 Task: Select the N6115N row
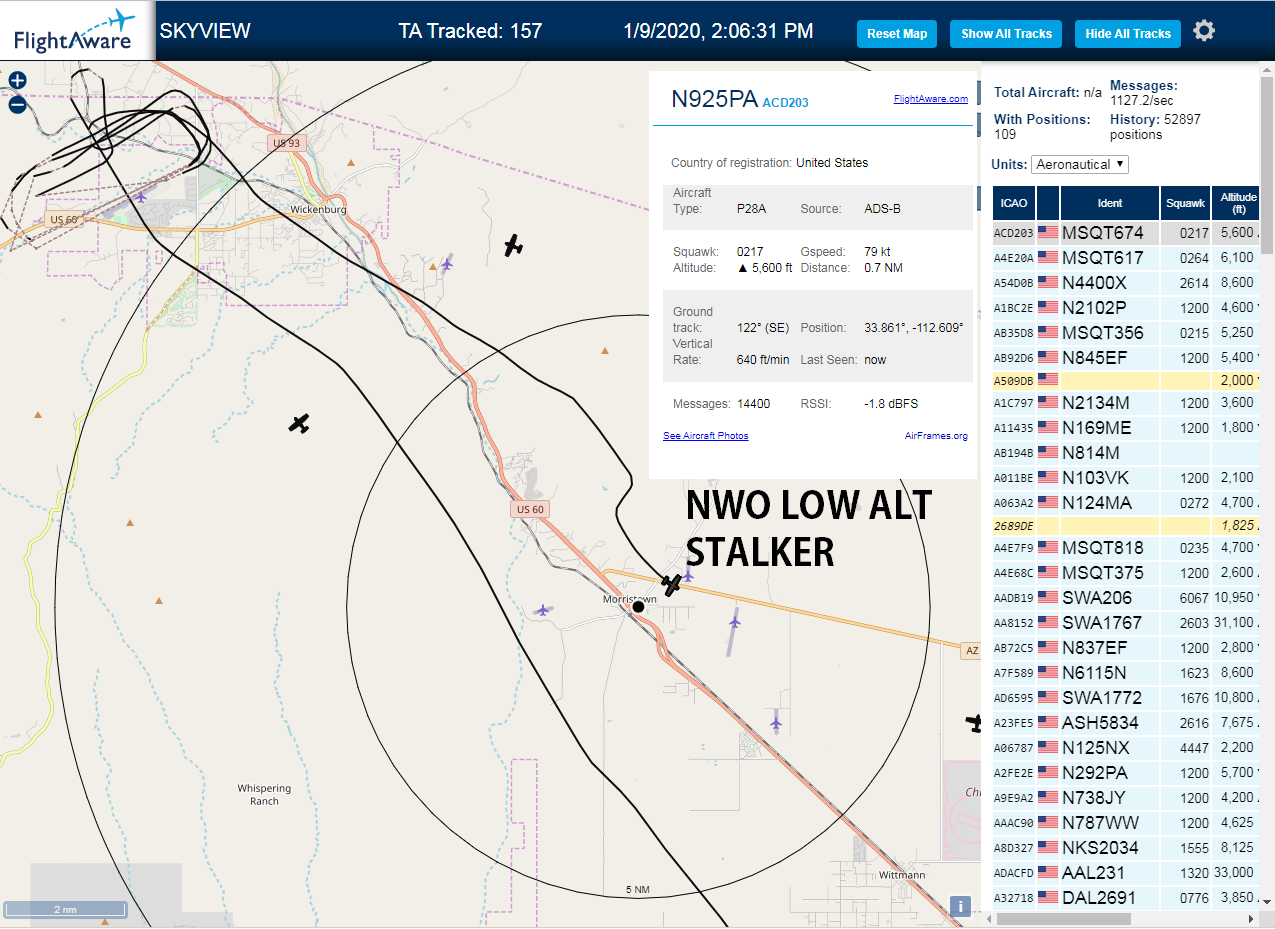[1127, 673]
